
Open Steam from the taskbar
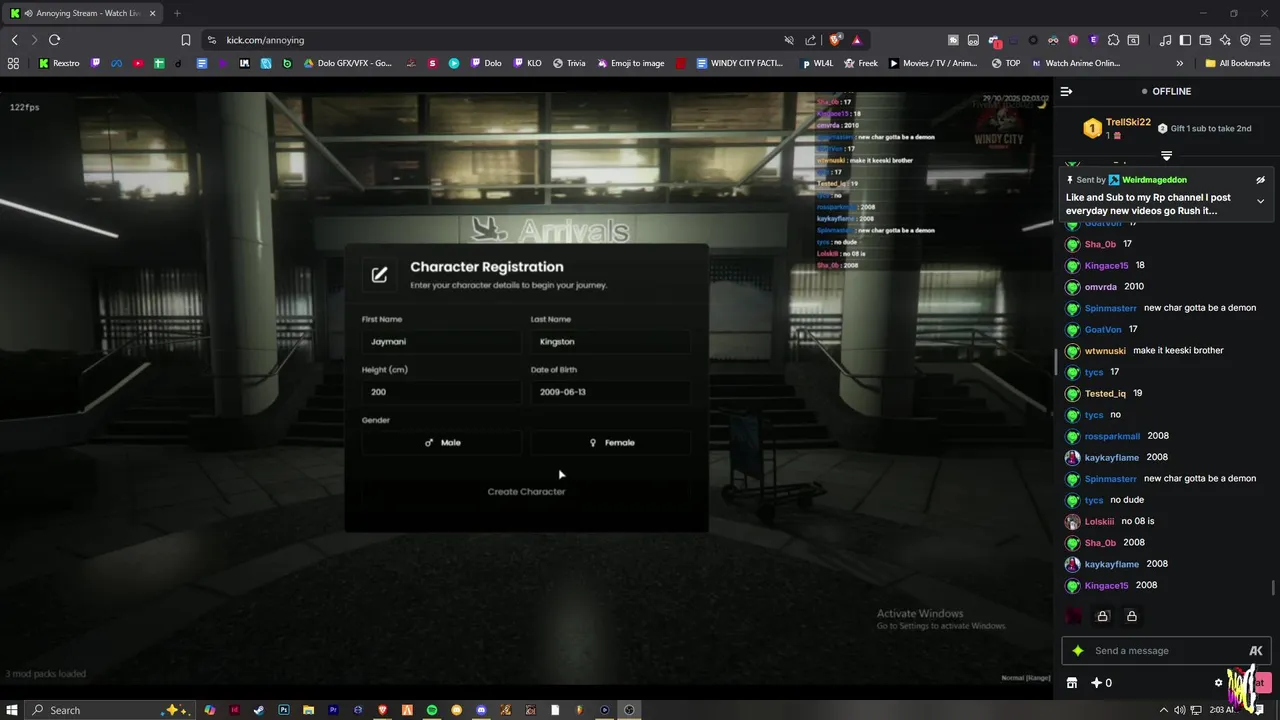(259, 710)
